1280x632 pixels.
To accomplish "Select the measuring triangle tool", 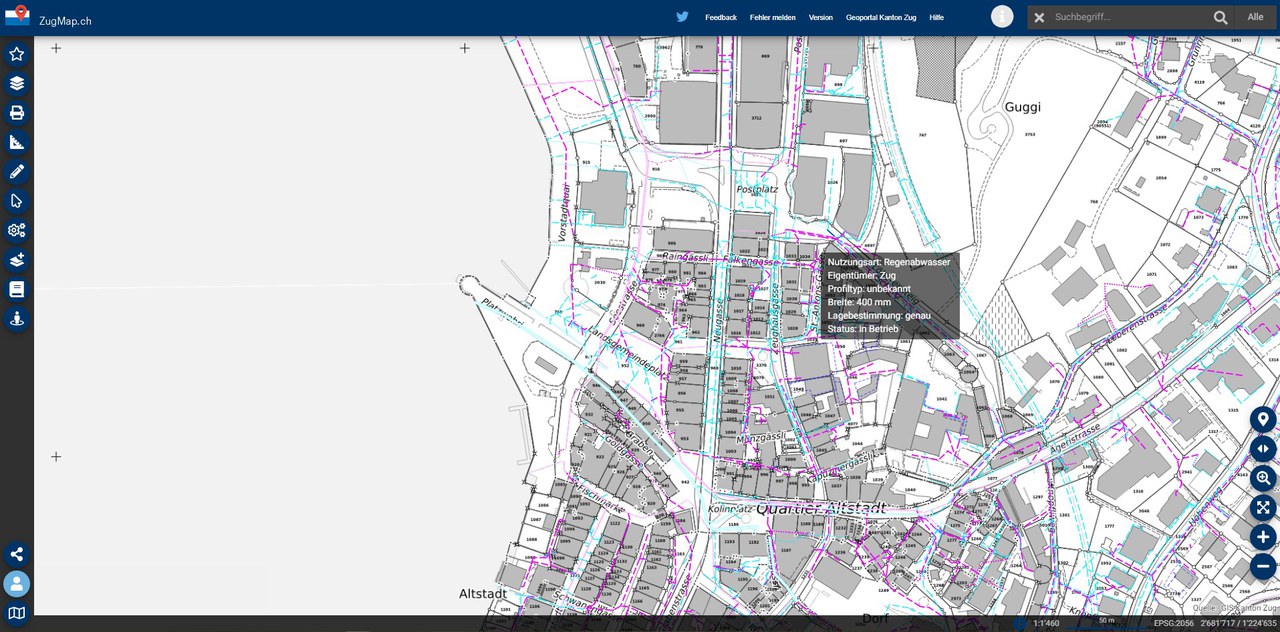I will 17,142.
